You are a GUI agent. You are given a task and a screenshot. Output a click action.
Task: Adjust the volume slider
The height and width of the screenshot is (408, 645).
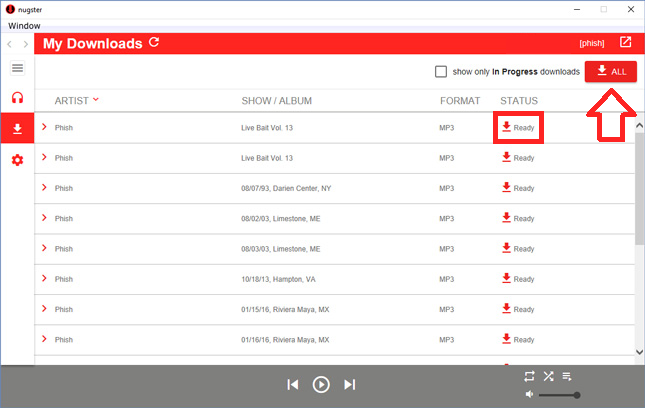point(559,395)
